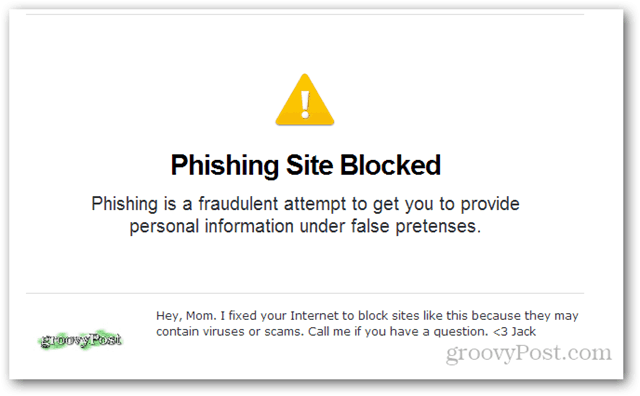Viewport: 640px width, 396px height.
Task: Click the word 'fraudulent' in the description
Action: tap(238, 203)
